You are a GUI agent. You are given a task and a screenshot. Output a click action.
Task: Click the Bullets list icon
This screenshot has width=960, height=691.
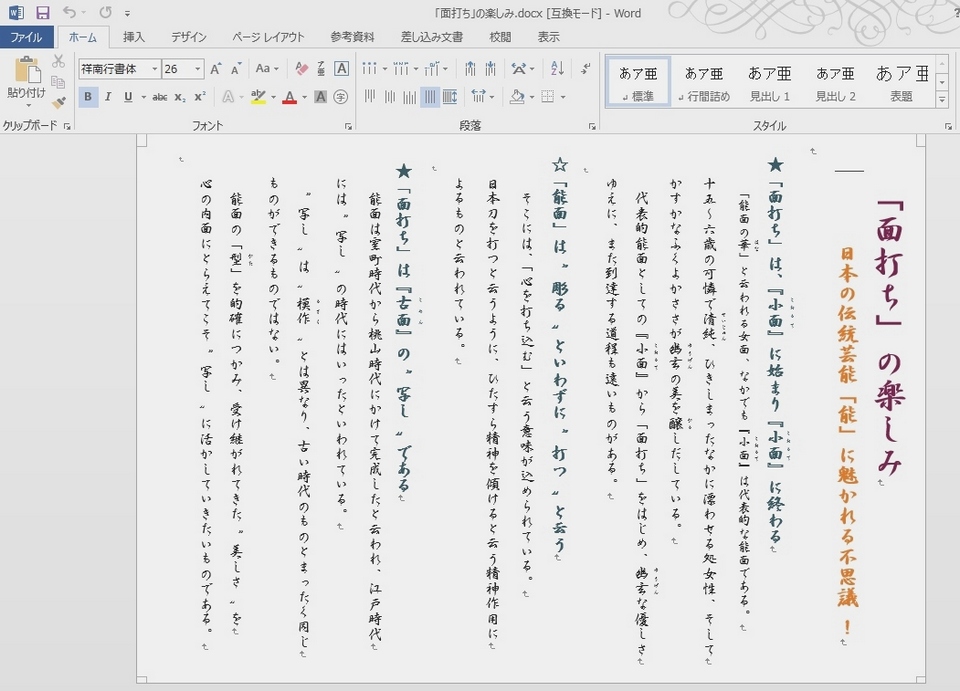coord(369,69)
